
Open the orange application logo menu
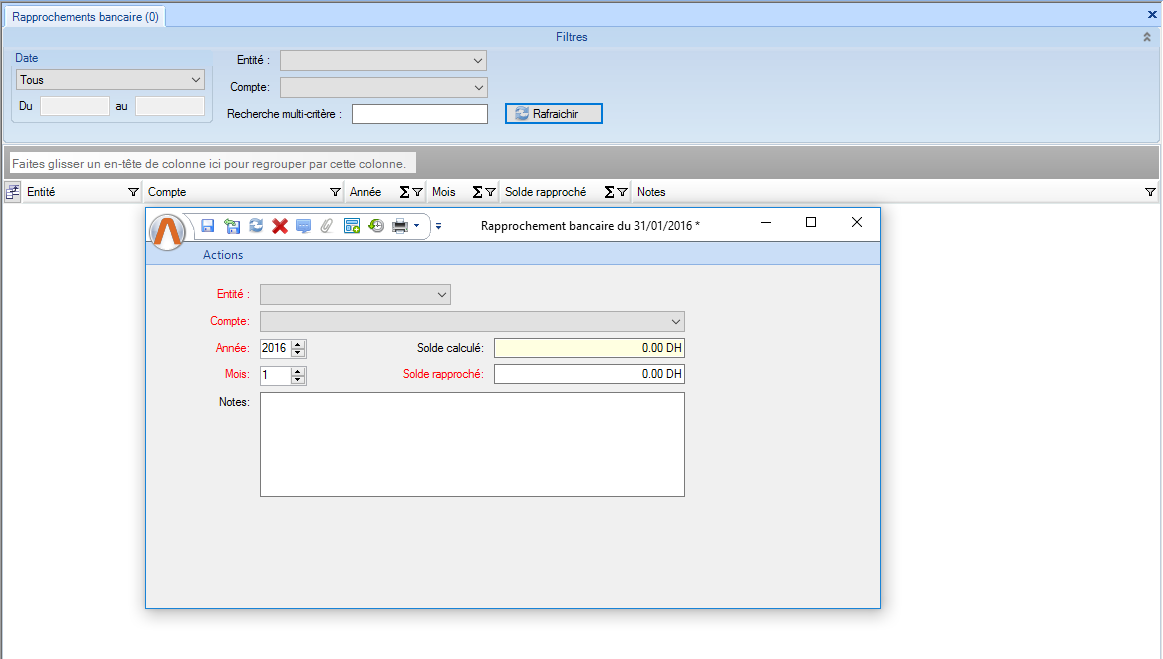169,231
